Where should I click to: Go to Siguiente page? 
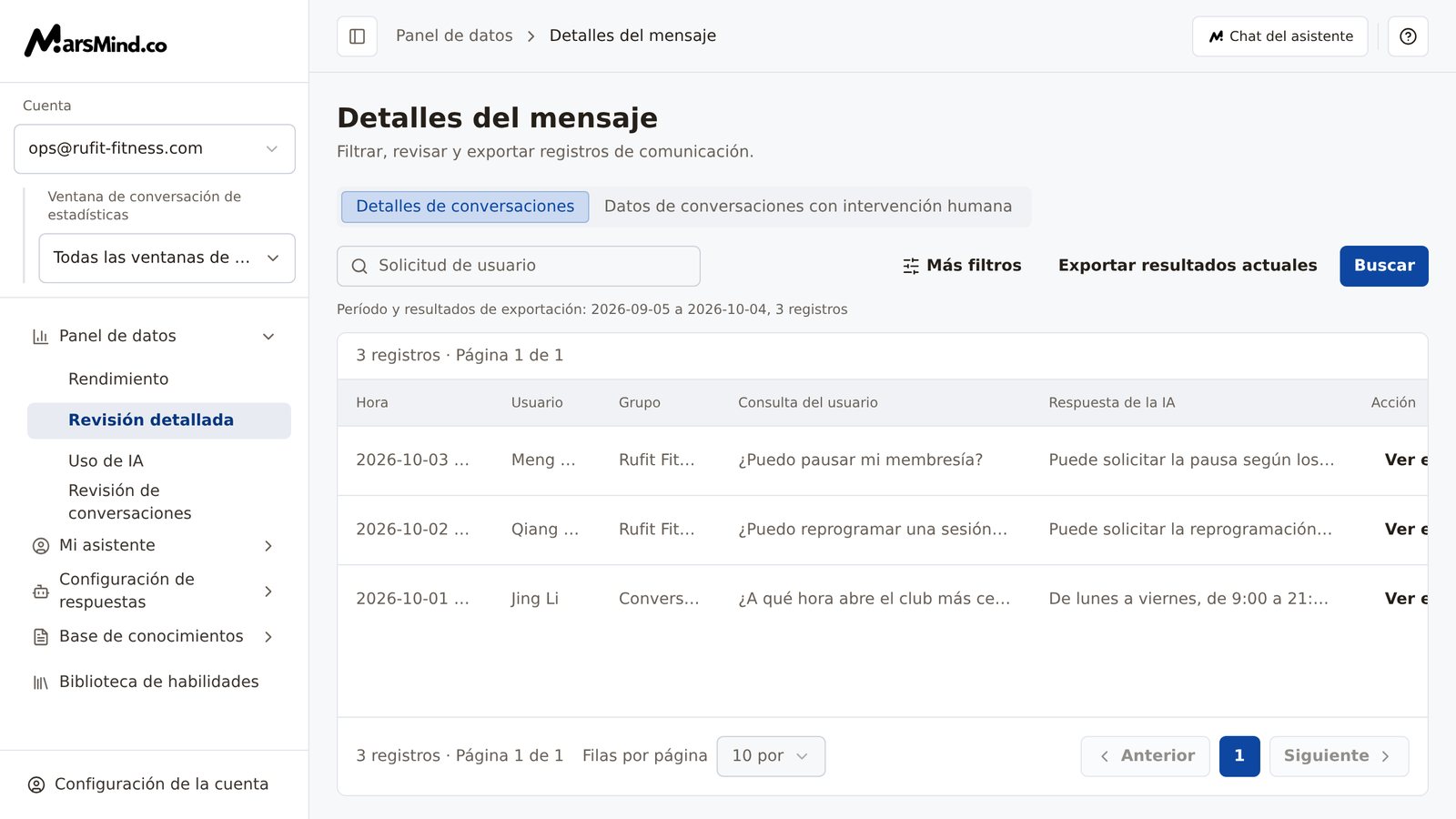click(1339, 756)
